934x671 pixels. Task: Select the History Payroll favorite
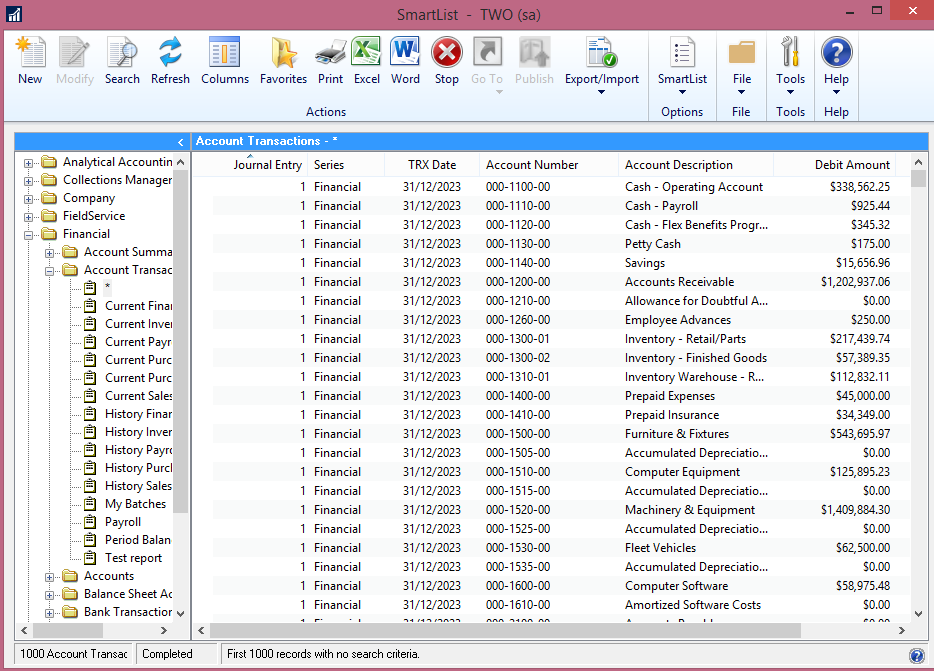pos(138,450)
